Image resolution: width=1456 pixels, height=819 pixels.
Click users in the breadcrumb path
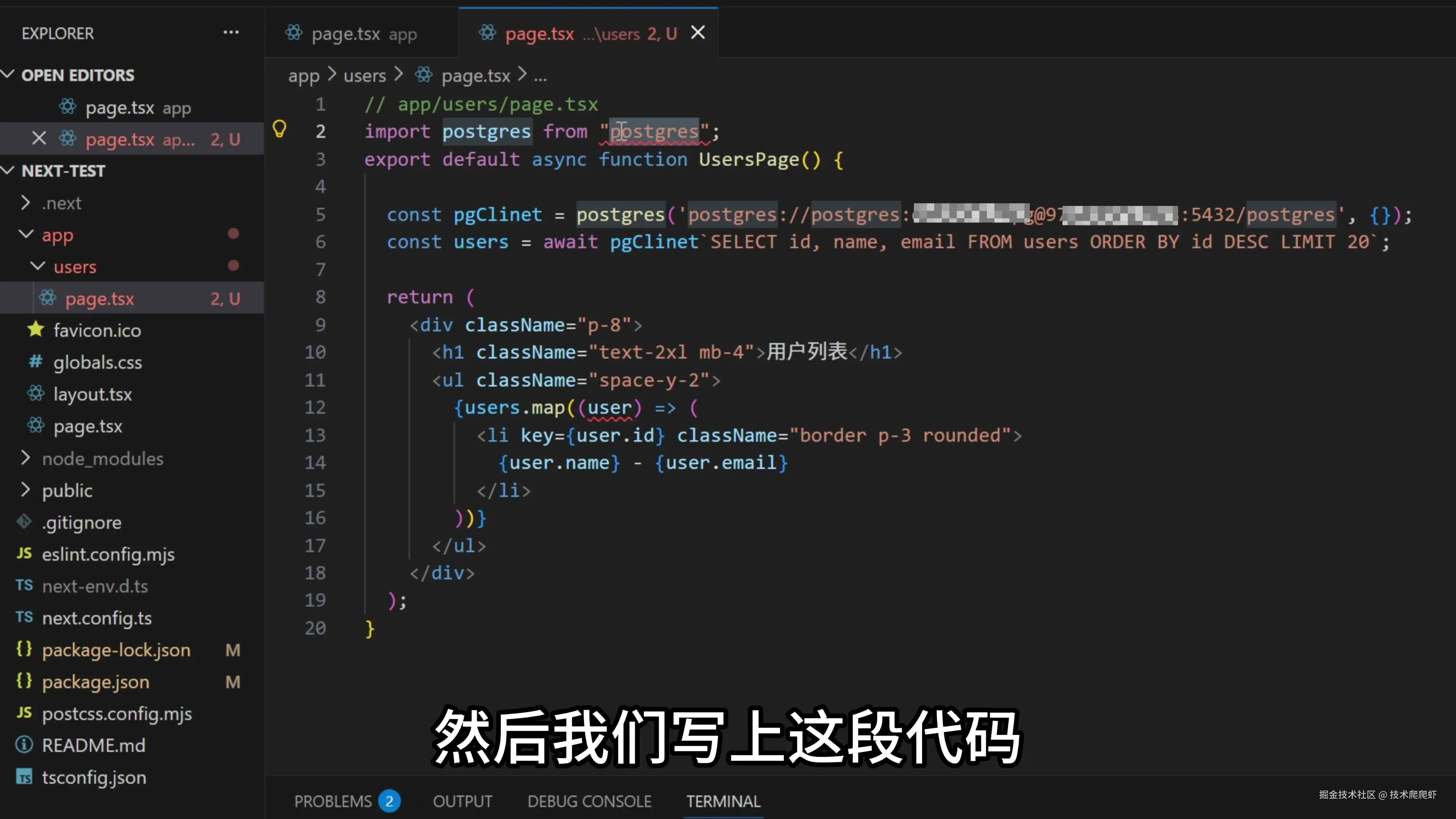point(364,75)
